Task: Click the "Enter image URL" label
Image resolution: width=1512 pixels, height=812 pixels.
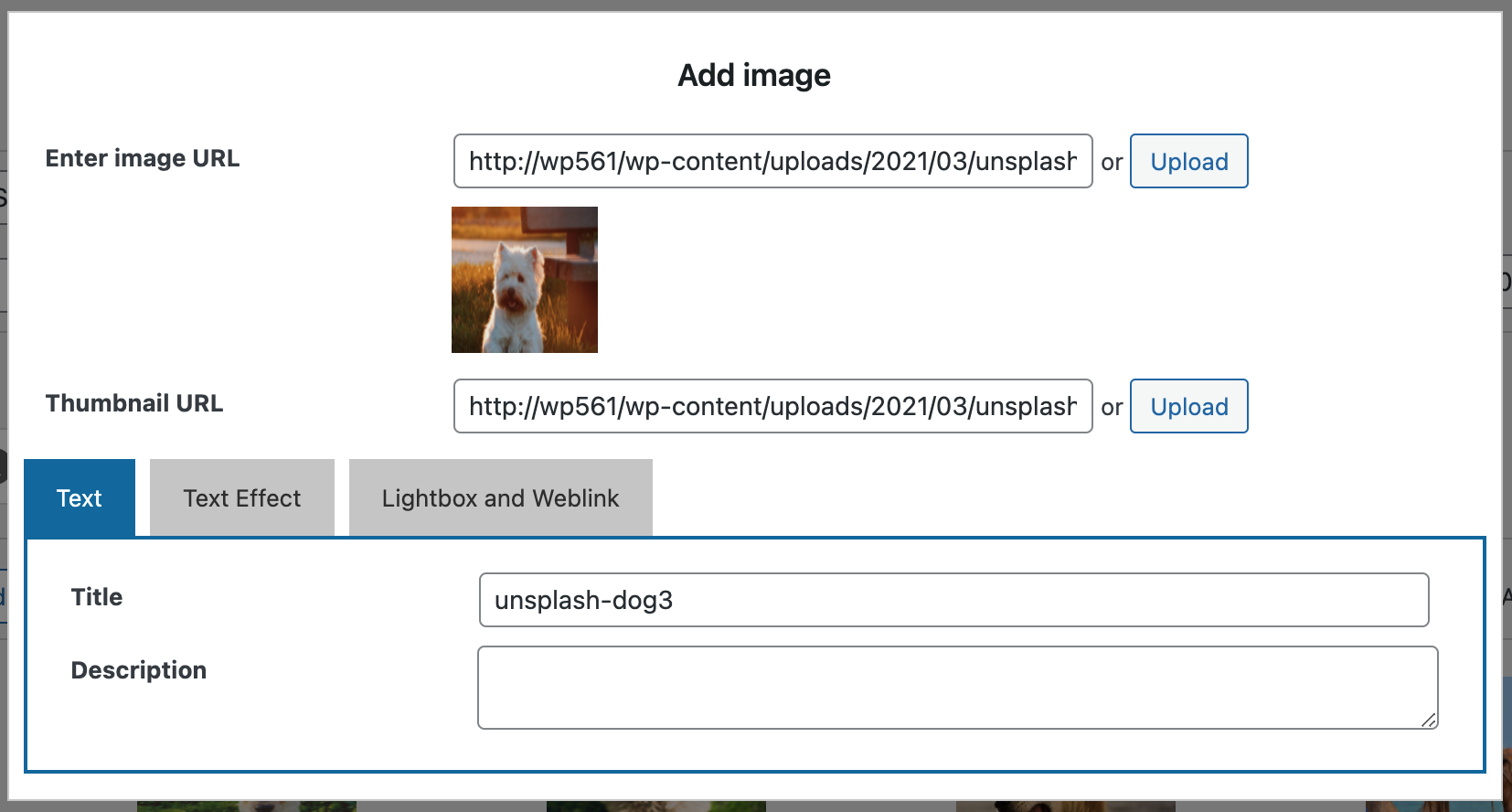Action: coord(143,158)
